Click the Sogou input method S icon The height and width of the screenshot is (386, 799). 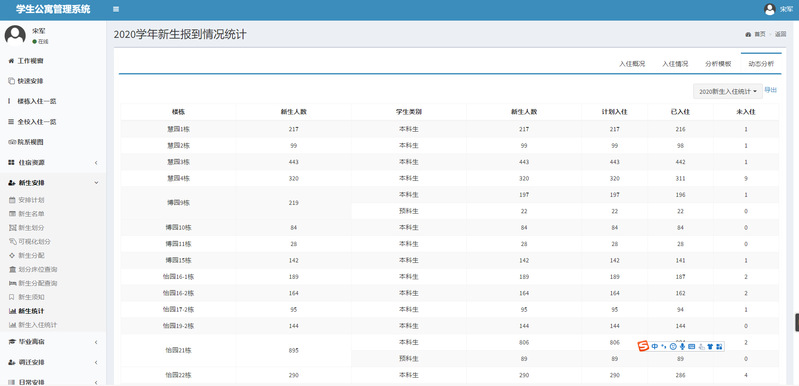644,346
